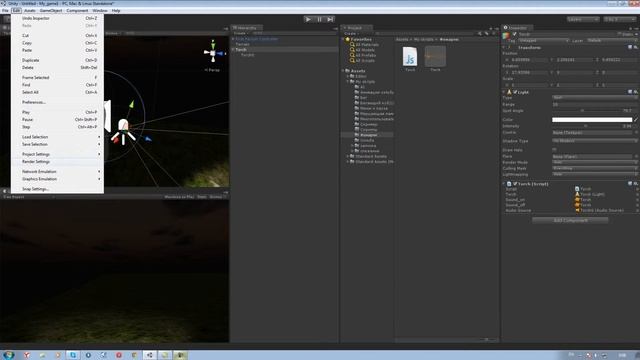Open the Layers dropdown in the toolbar

tap(583, 19)
